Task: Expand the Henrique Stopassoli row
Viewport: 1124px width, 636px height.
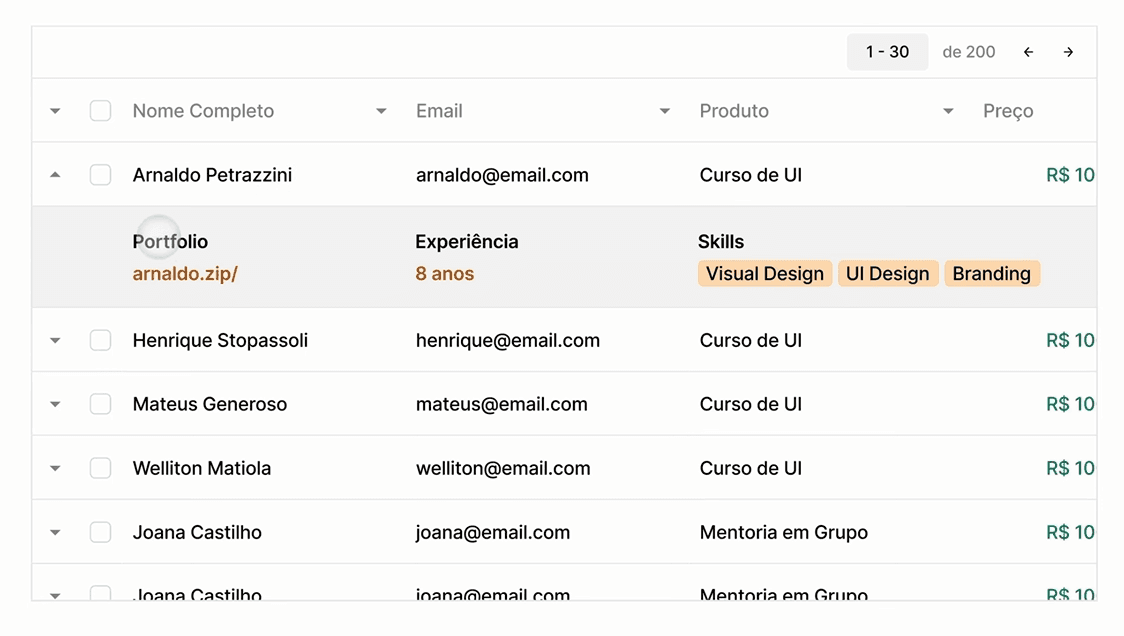Action: click(55, 341)
